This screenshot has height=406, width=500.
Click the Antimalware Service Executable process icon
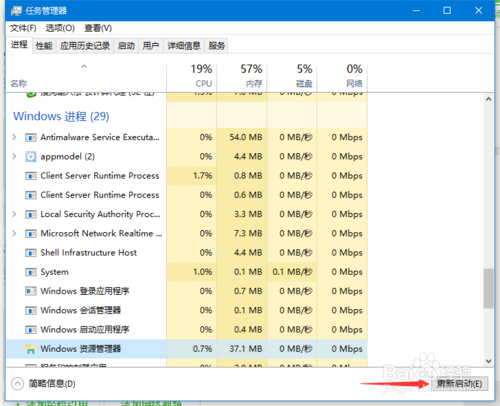[31, 137]
